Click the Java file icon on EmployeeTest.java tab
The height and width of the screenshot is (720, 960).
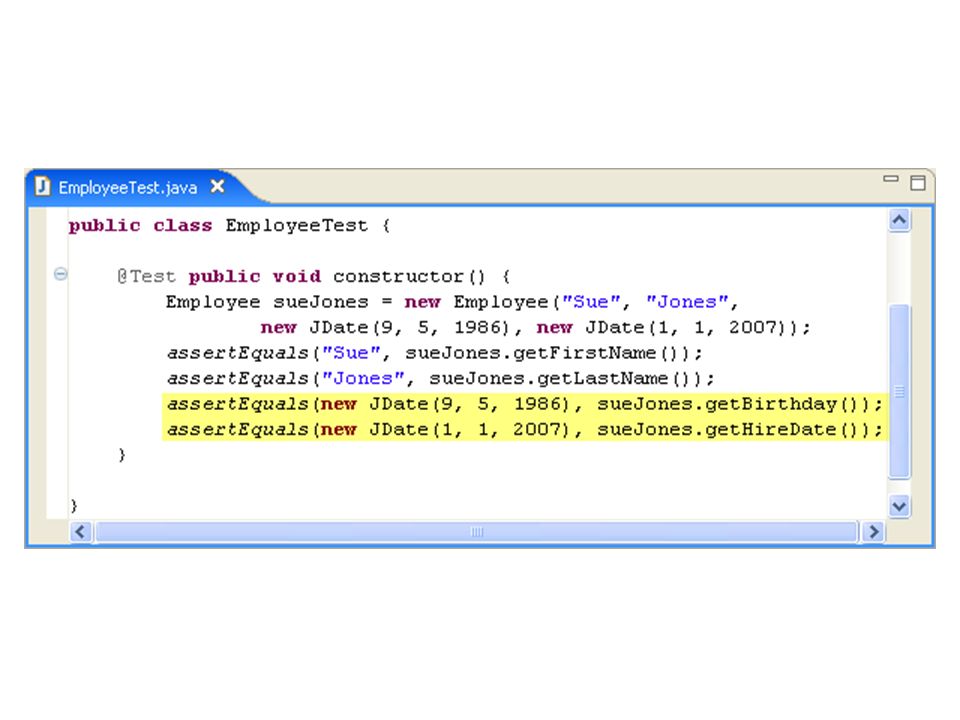[x=42, y=186]
